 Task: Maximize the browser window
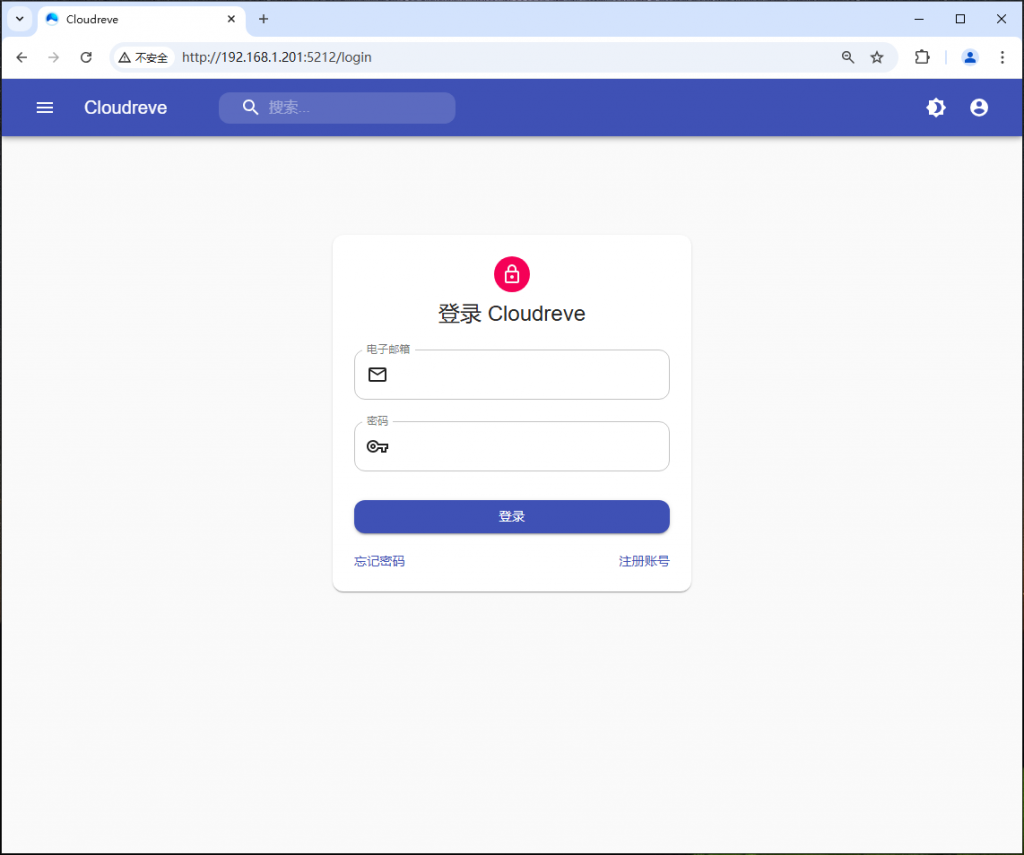[960, 19]
